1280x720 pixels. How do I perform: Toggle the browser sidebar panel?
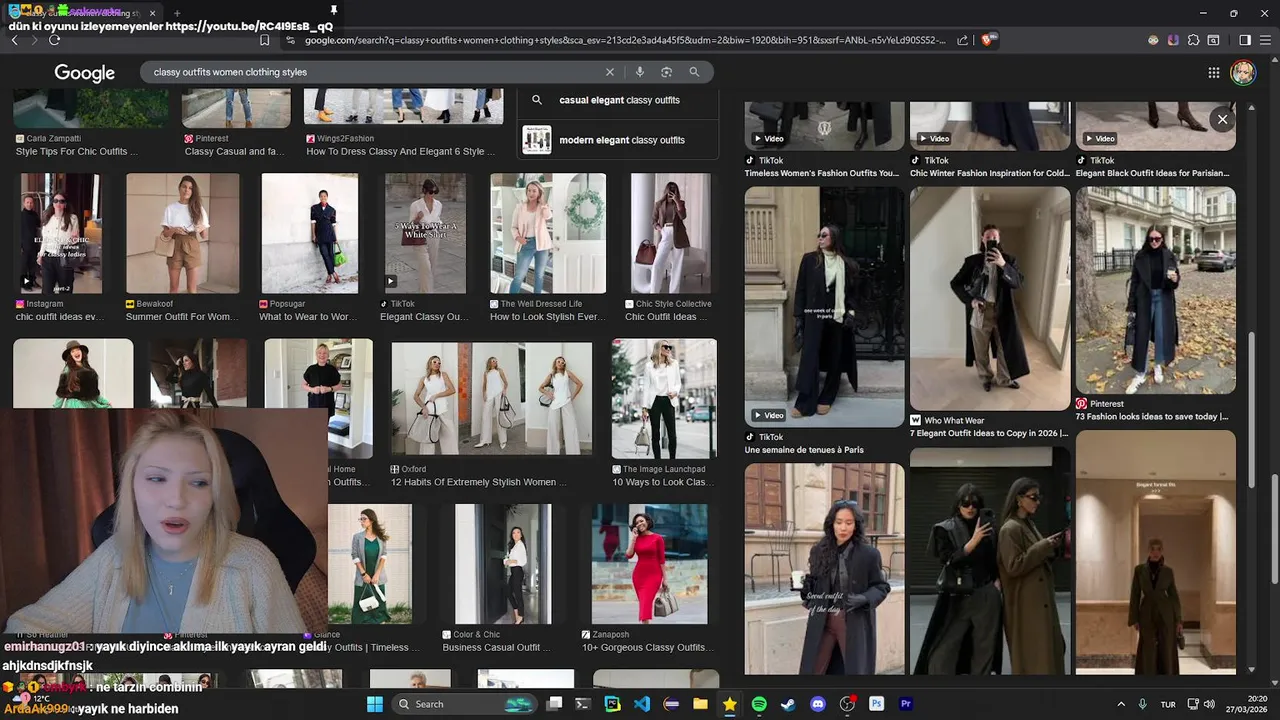pyautogui.click(x=1245, y=40)
